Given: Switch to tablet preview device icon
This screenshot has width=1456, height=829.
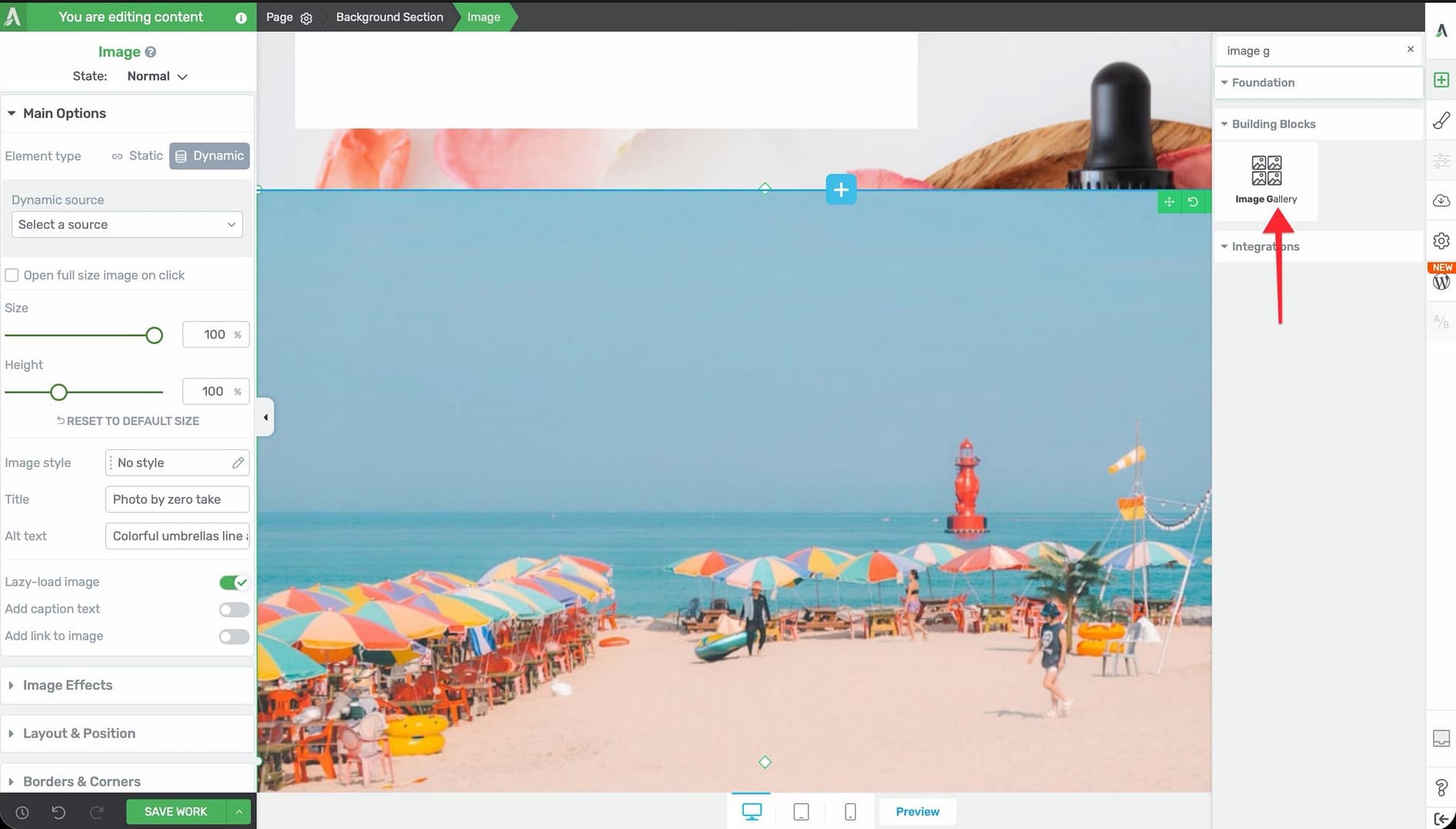Looking at the screenshot, I should [800, 811].
